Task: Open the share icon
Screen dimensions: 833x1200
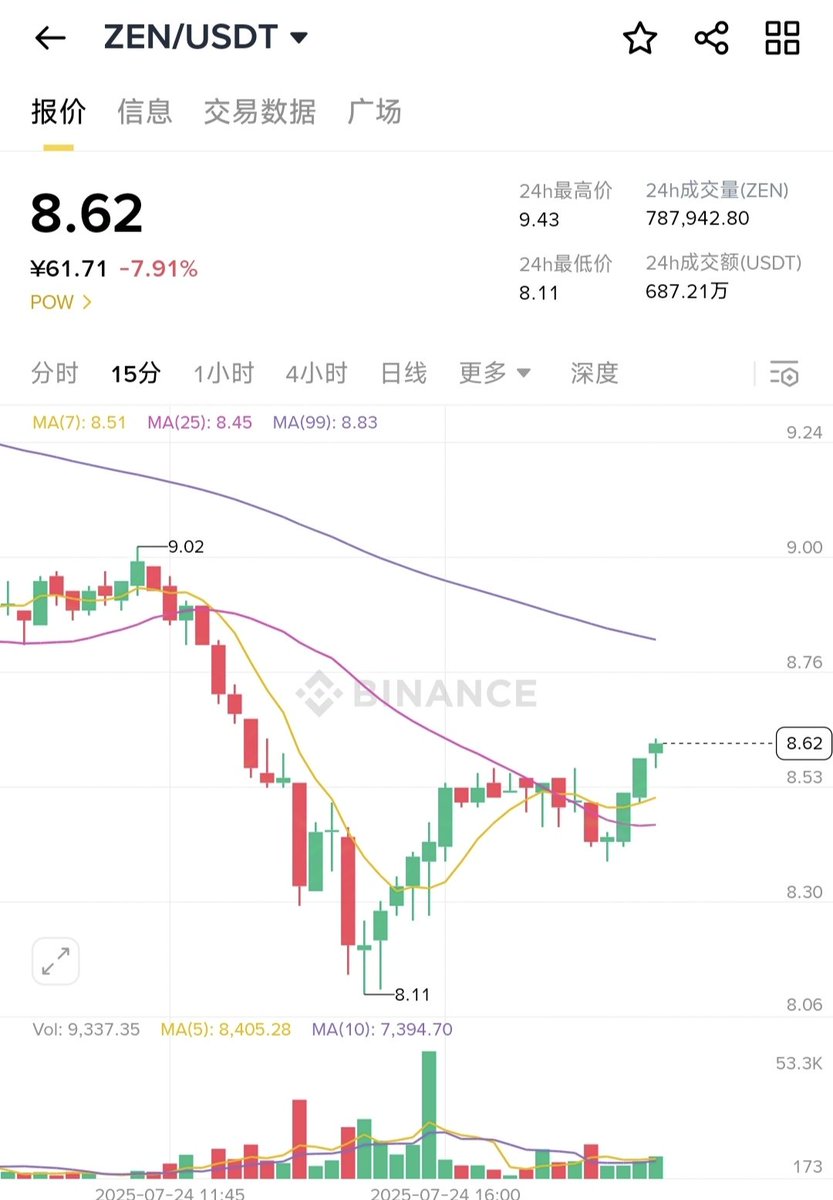Action: pyautogui.click(x=711, y=38)
